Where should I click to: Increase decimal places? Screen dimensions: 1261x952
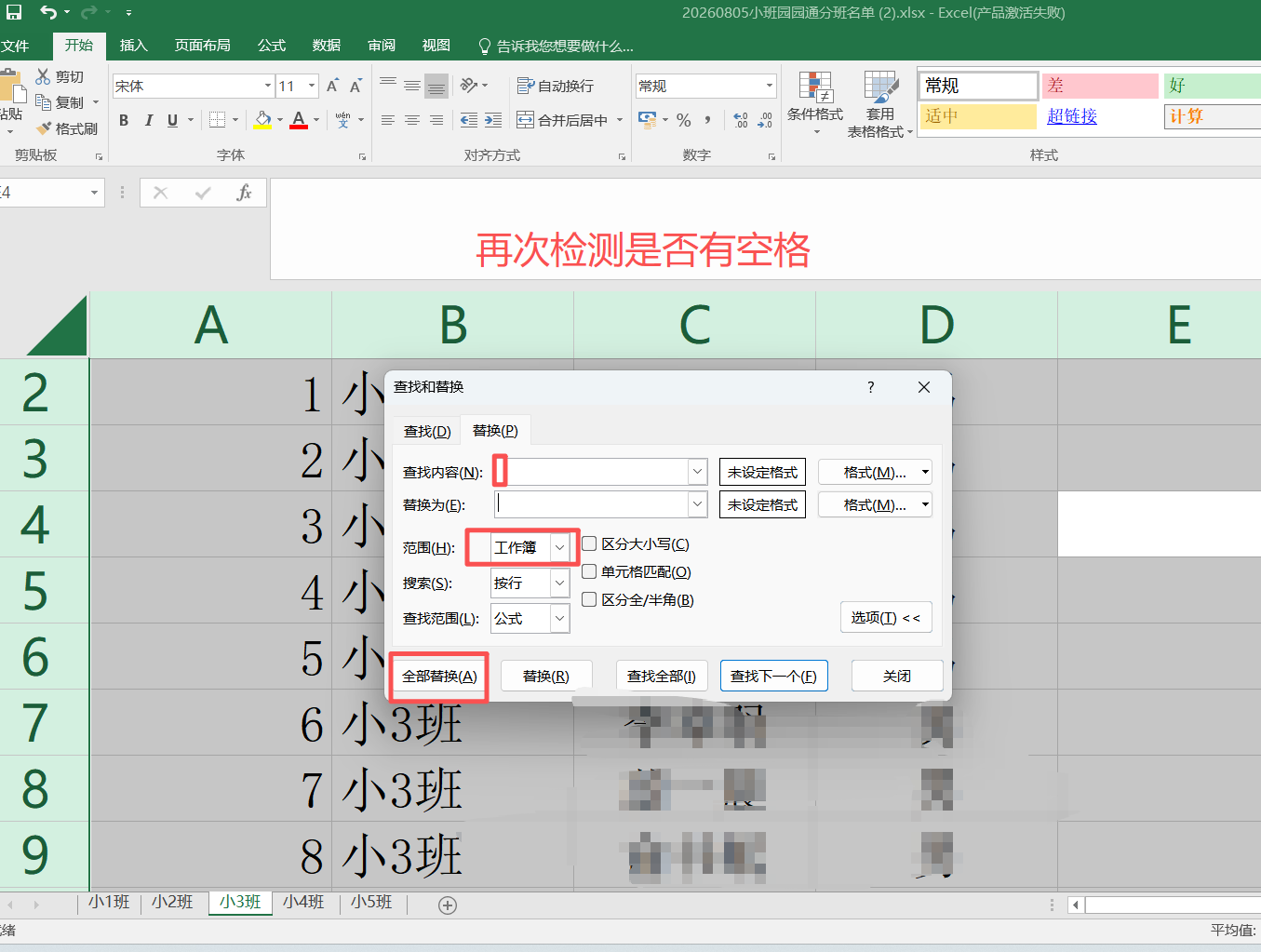(741, 120)
